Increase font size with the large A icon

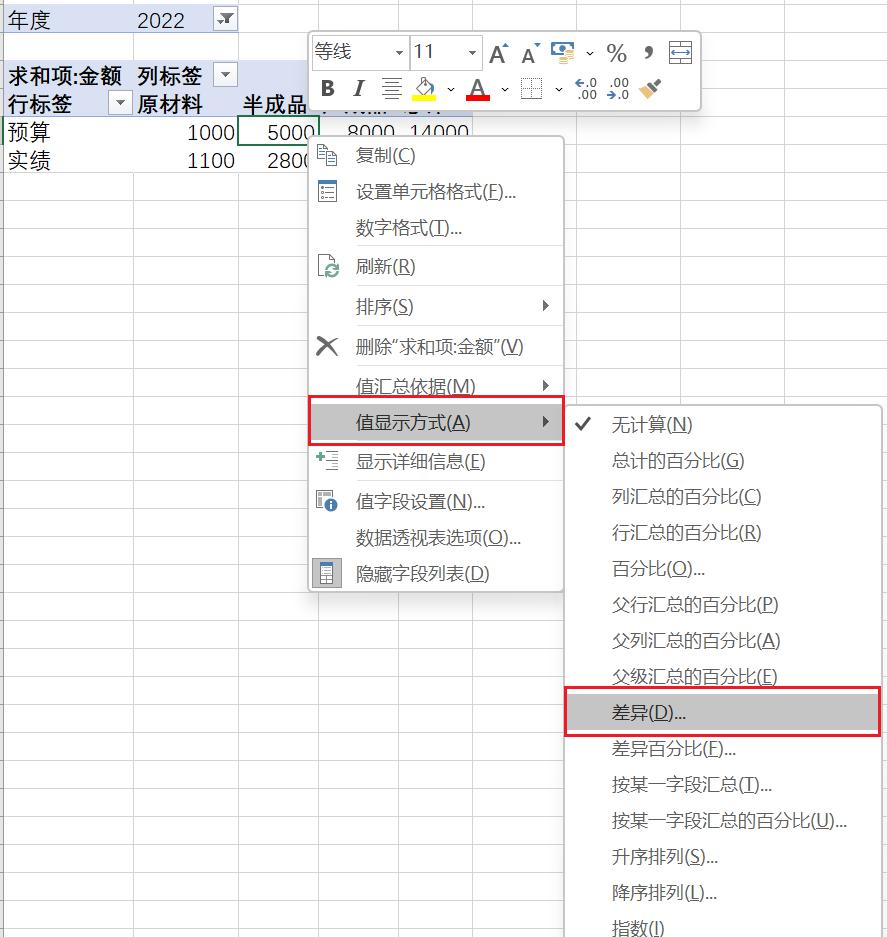(x=498, y=53)
